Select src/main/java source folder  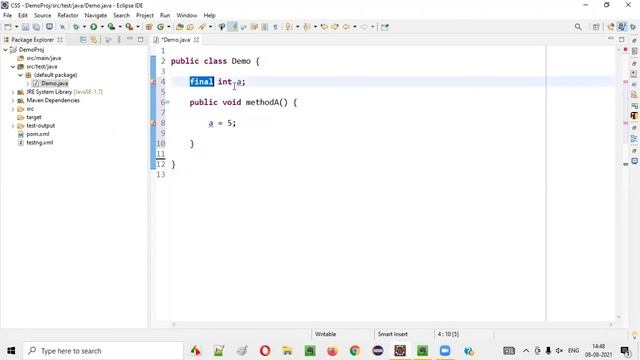[x=43, y=58]
